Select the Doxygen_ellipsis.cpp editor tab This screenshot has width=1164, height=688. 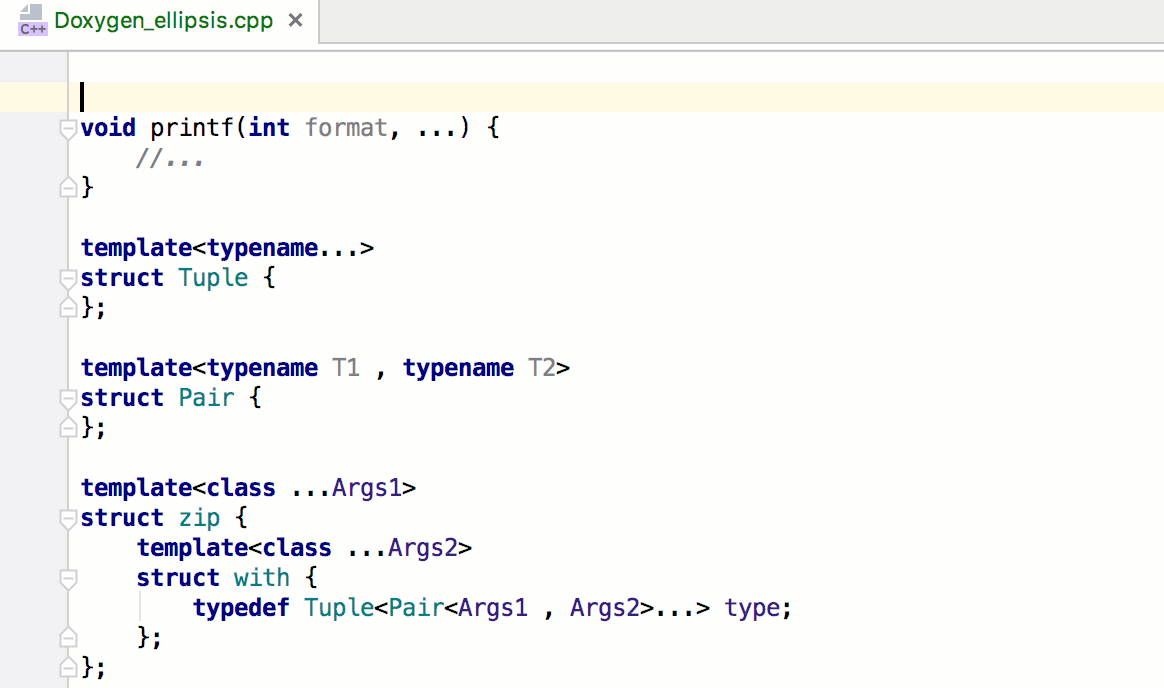pos(160,21)
